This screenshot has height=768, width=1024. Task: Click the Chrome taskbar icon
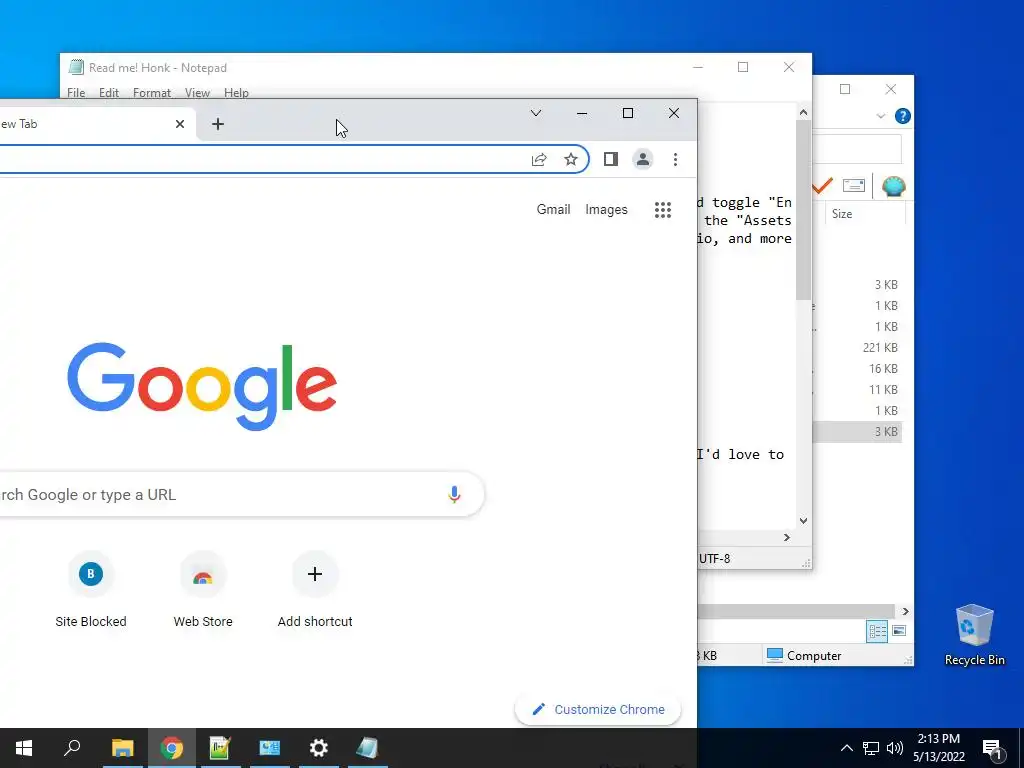click(172, 748)
